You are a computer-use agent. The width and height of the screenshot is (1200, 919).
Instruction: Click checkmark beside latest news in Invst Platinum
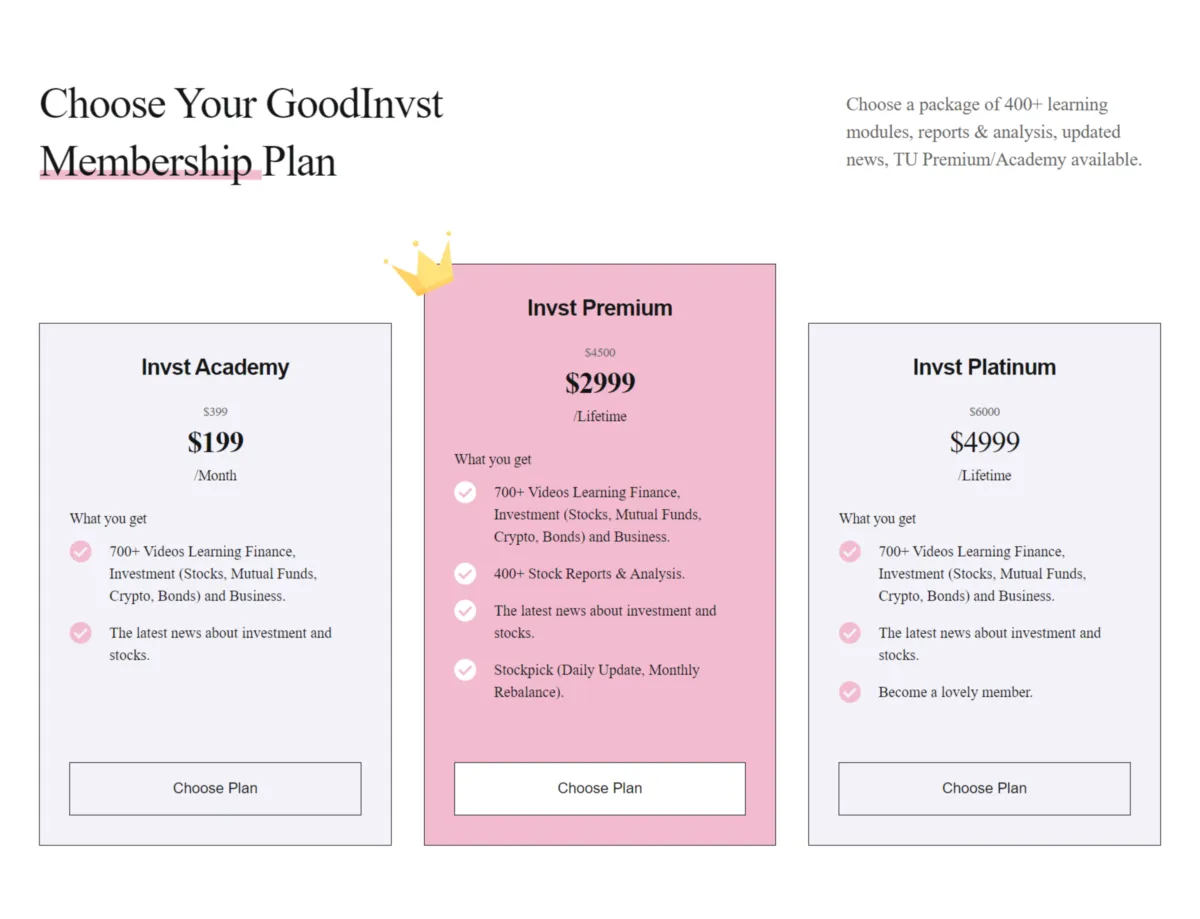pyautogui.click(x=850, y=633)
